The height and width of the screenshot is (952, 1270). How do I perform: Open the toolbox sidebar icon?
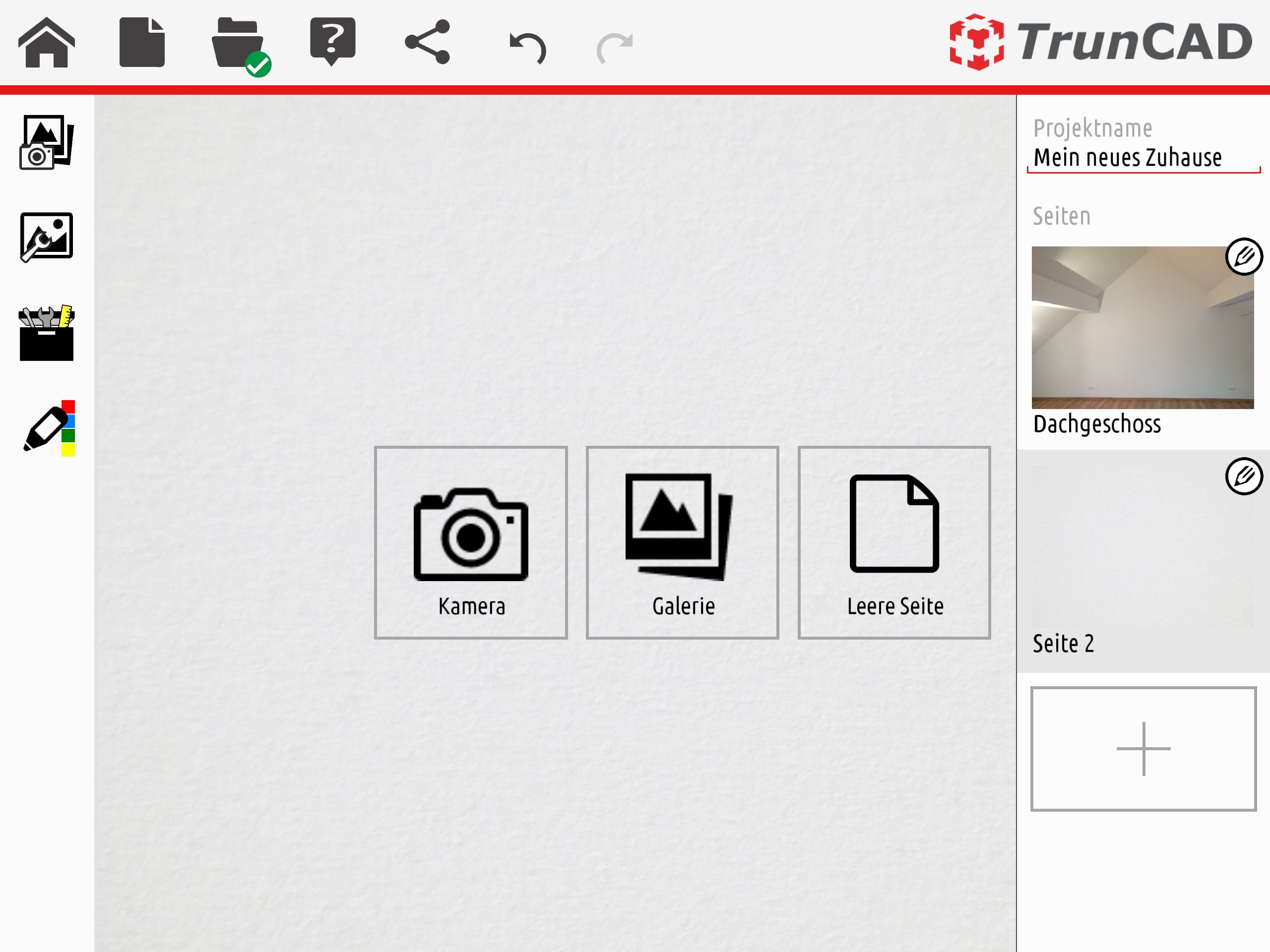coord(47,333)
